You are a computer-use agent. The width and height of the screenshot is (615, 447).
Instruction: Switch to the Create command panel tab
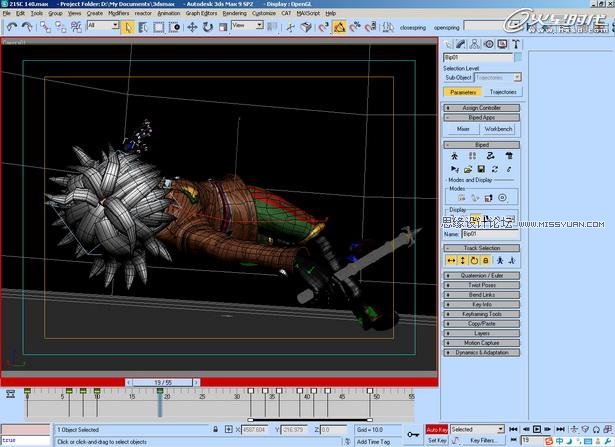tap(448, 44)
